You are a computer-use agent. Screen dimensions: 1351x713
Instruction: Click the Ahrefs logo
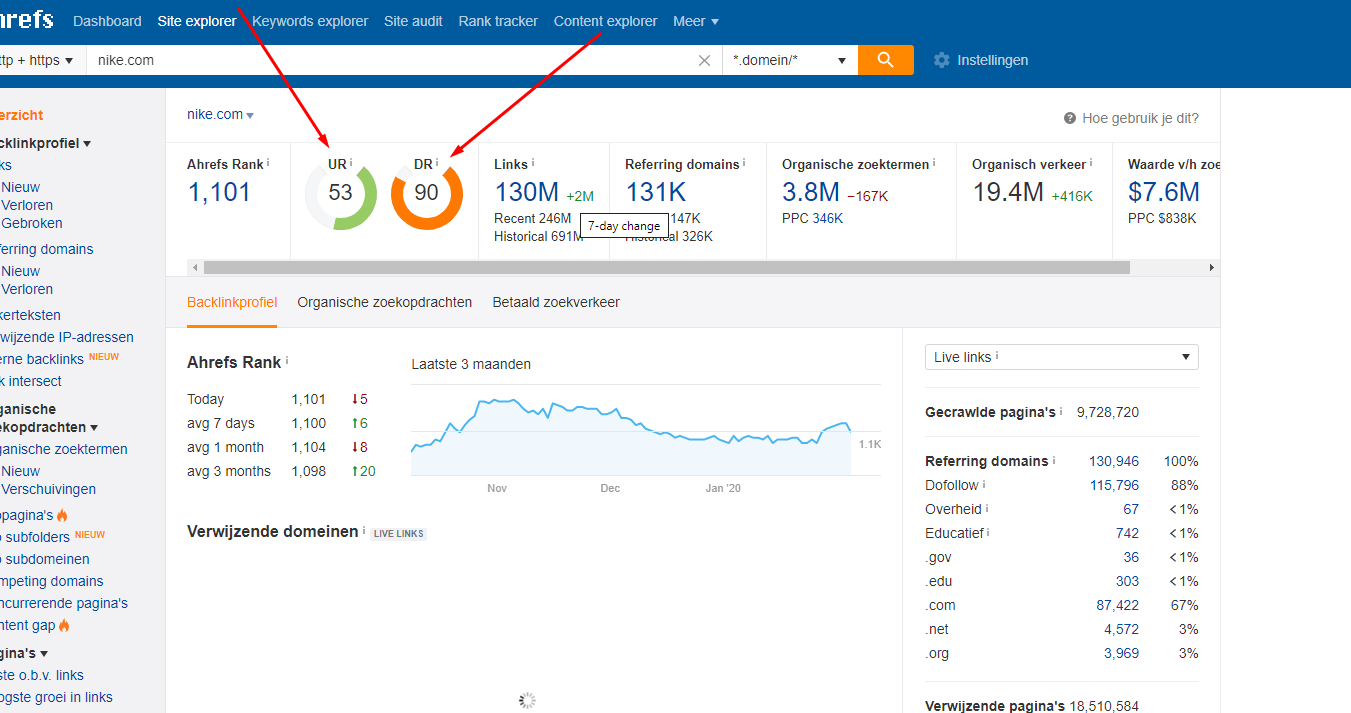27,21
